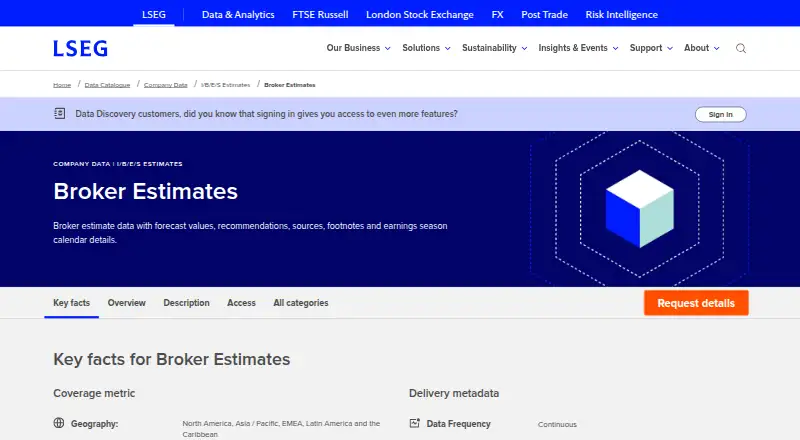Click the Data Frequency chart icon

[415, 423]
